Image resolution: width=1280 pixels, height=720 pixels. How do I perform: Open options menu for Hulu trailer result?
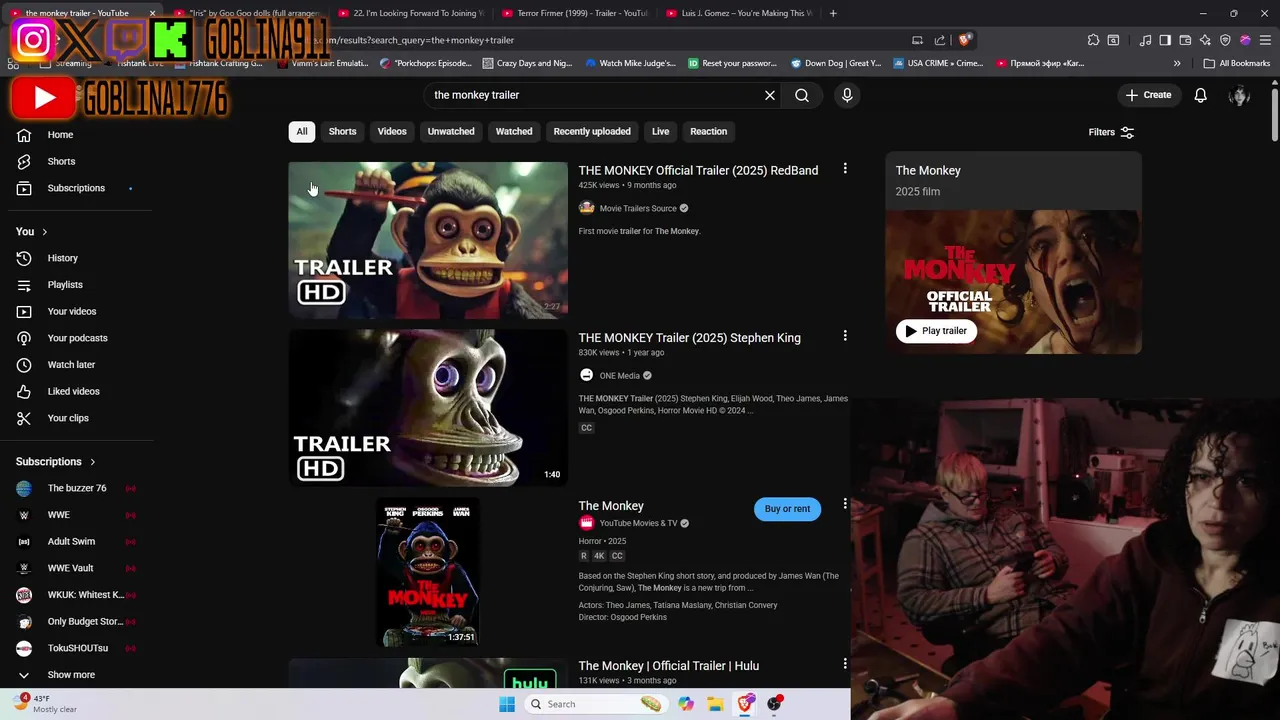845,664
